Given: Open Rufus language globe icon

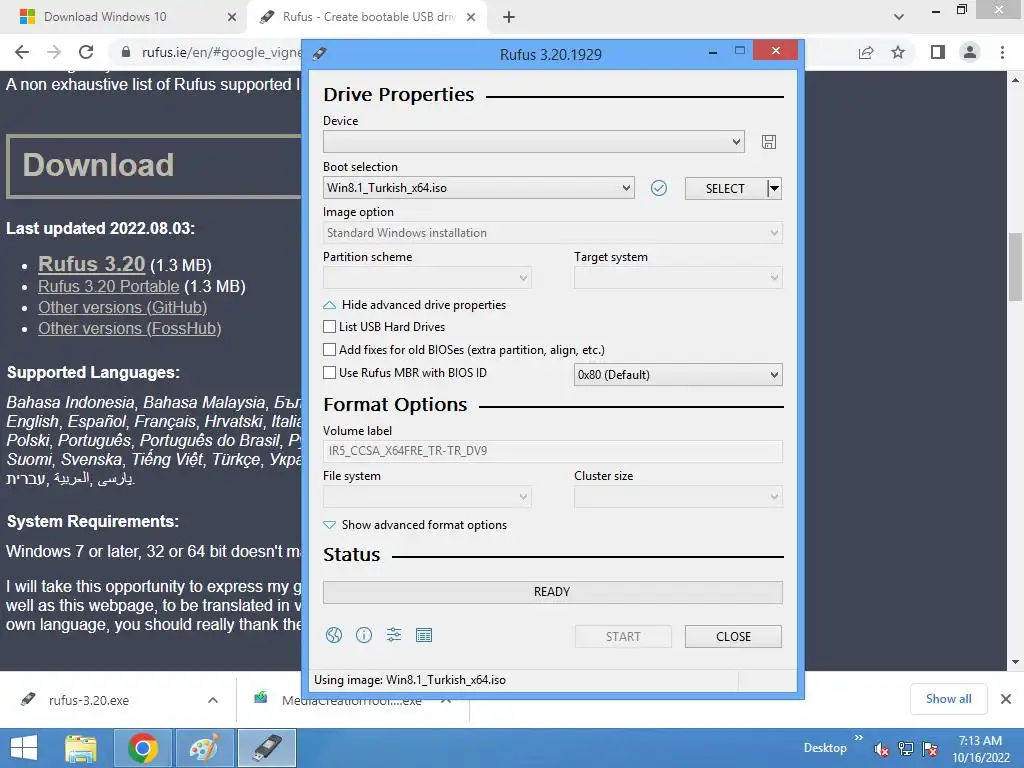Looking at the screenshot, I should pos(334,635).
